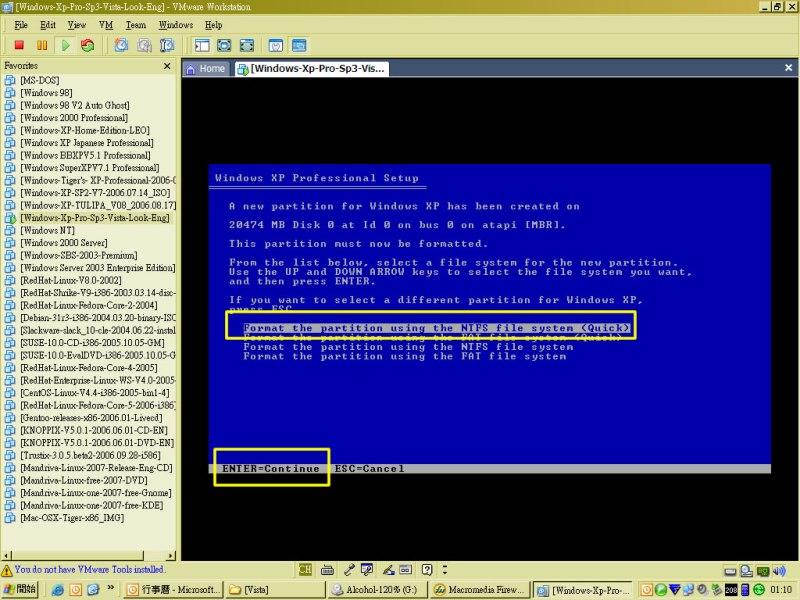Image resolution: width=800 pixels, height=600 pixels.
Task: Open the Windows menu
Action: (x=176, y=25)
